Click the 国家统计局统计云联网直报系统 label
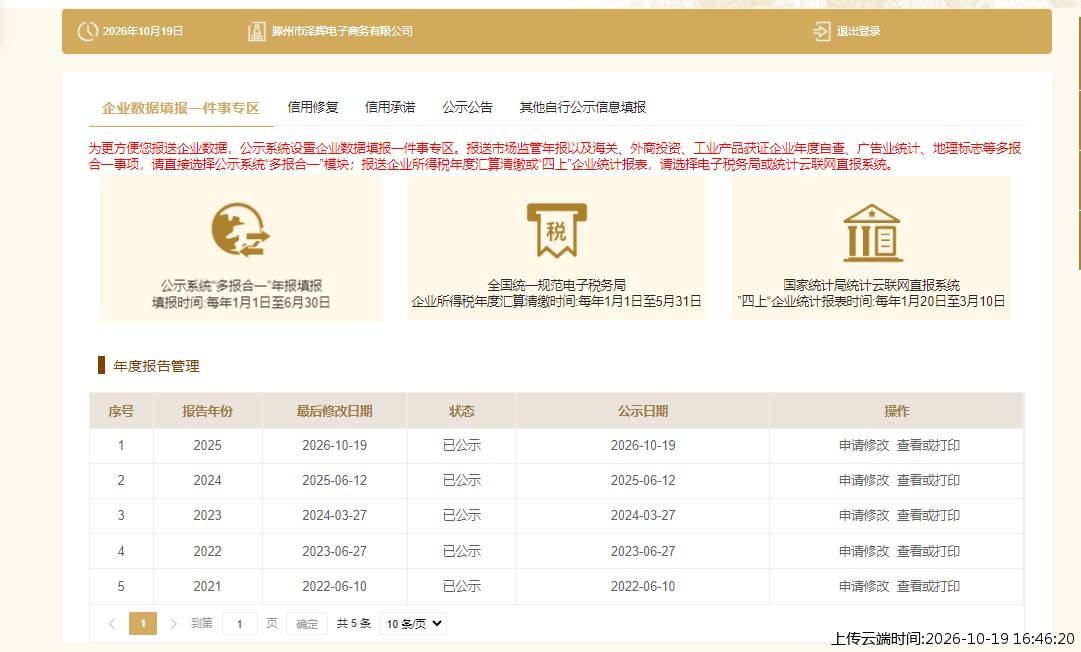The image size is (1081, 652). 871,285
